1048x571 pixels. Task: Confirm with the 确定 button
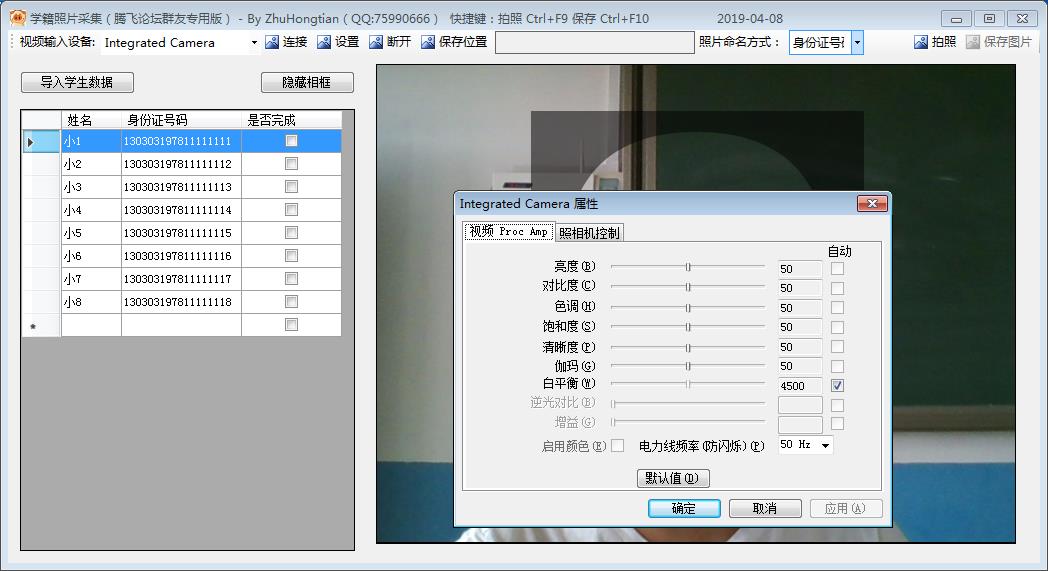pos(684,508)
